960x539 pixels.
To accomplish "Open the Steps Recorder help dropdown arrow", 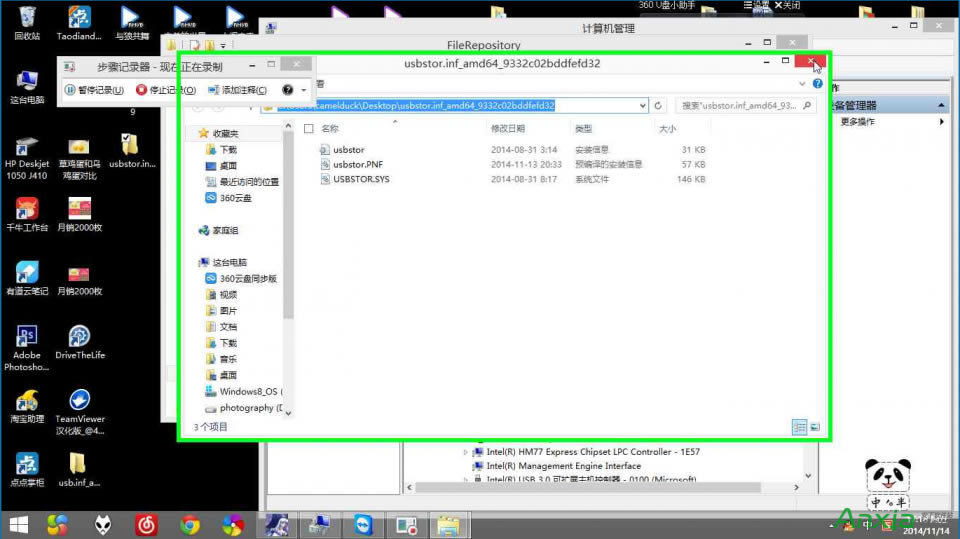I will click(x=303, y=90).
